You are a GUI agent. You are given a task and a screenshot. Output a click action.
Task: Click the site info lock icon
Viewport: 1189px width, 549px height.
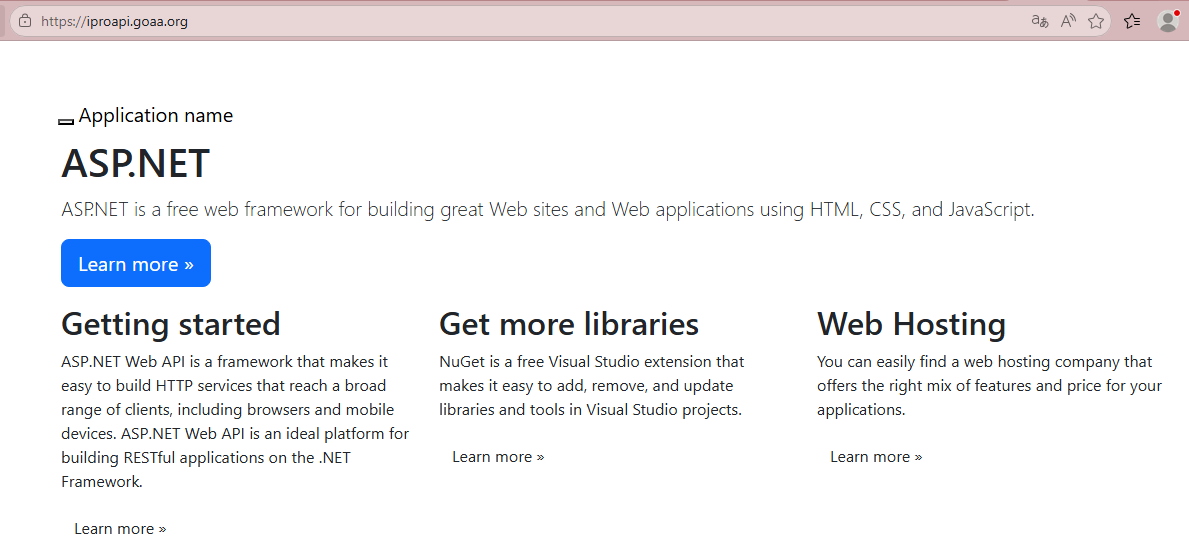[25, 21]
